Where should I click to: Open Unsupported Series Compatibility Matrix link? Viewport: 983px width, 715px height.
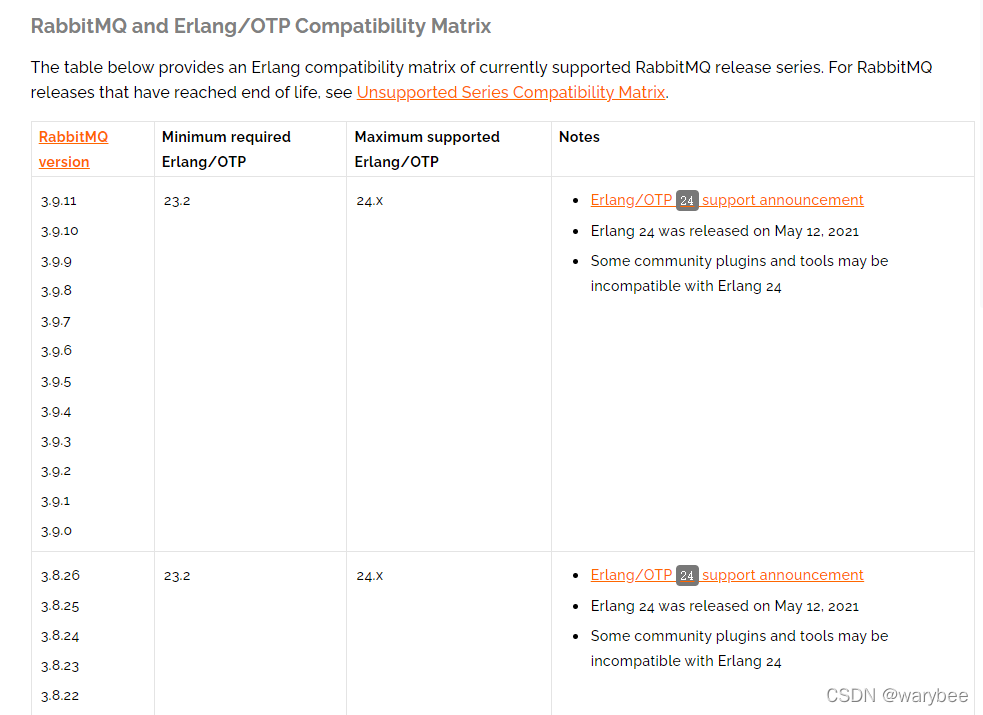click(511, 92)
